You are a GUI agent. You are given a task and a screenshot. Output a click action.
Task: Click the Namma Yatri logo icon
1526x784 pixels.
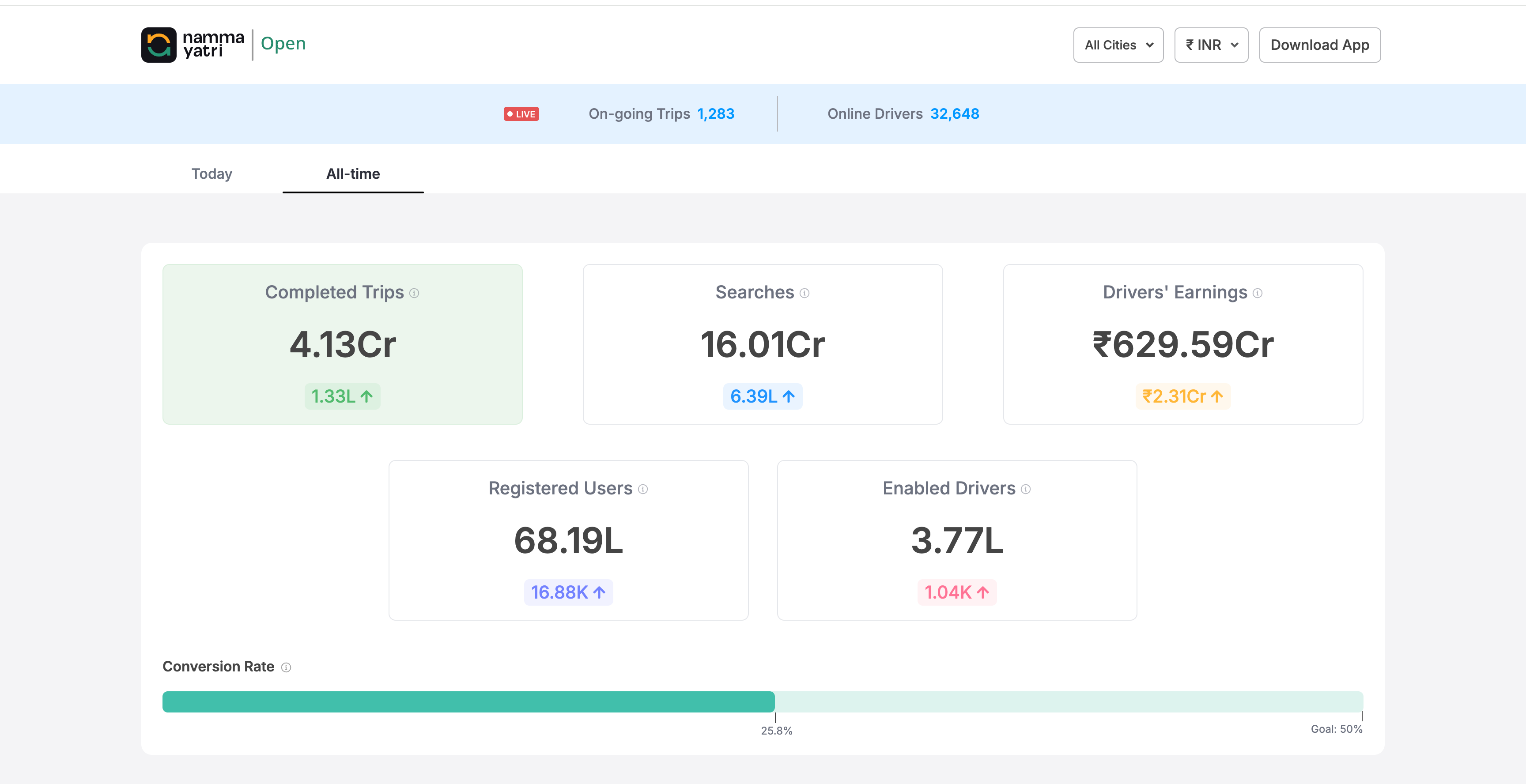point(158,45)
